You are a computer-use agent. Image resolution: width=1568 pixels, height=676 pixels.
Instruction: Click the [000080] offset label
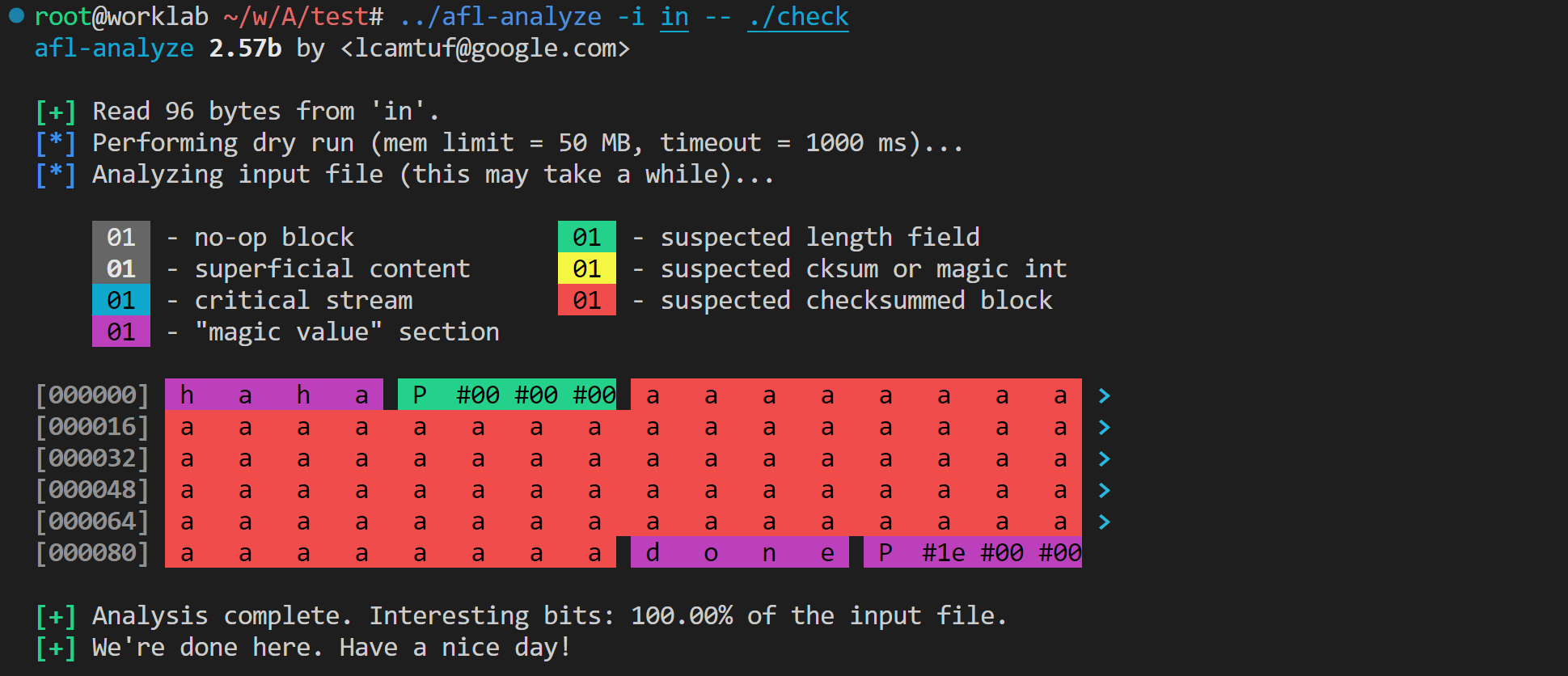tap(92, 553)
